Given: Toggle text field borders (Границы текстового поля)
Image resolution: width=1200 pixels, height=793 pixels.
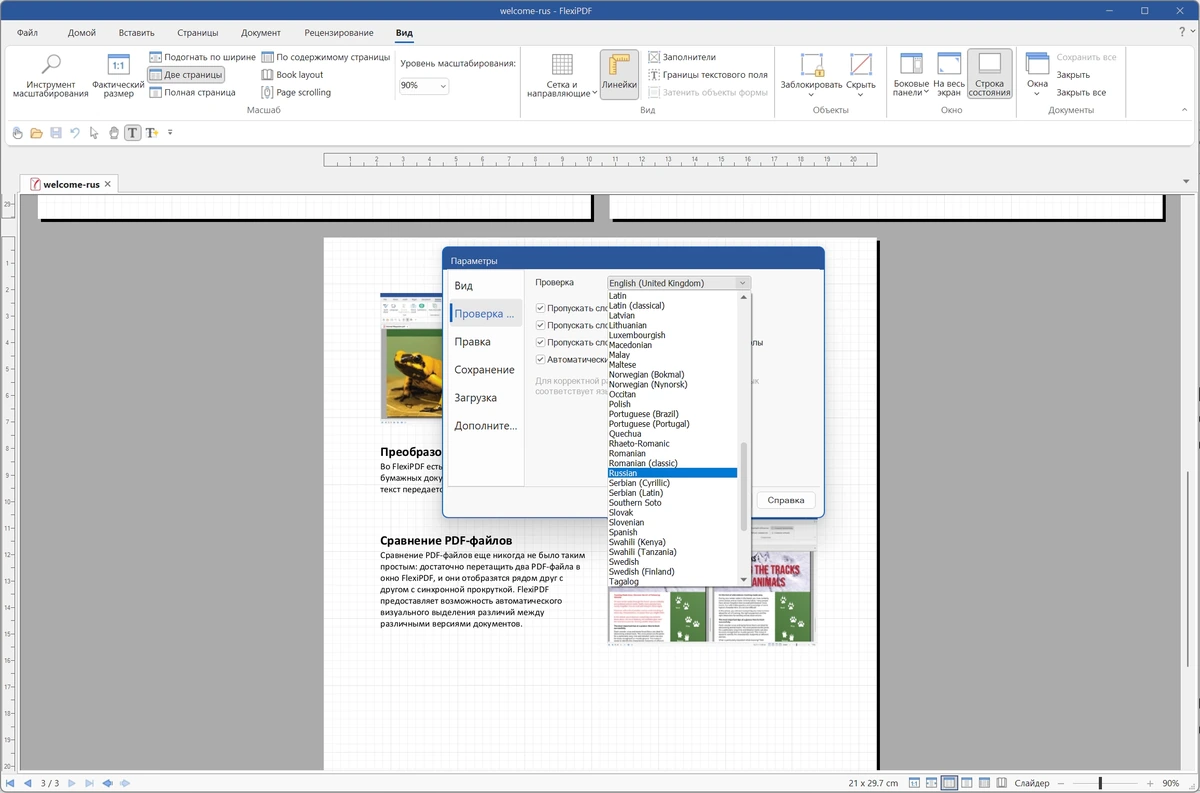Looking at the screenshot, I should click(708, 75).
